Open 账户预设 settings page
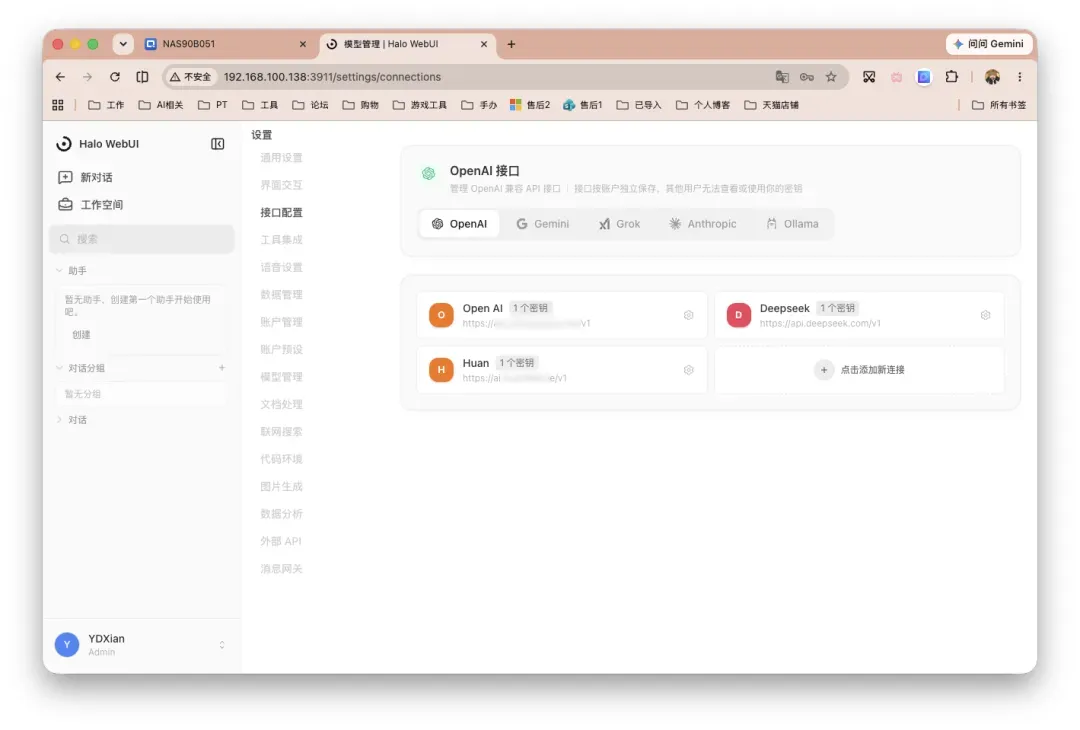The width and height of the screenshot is (1080, 730). pyautogui.click(x=281, y=349)
